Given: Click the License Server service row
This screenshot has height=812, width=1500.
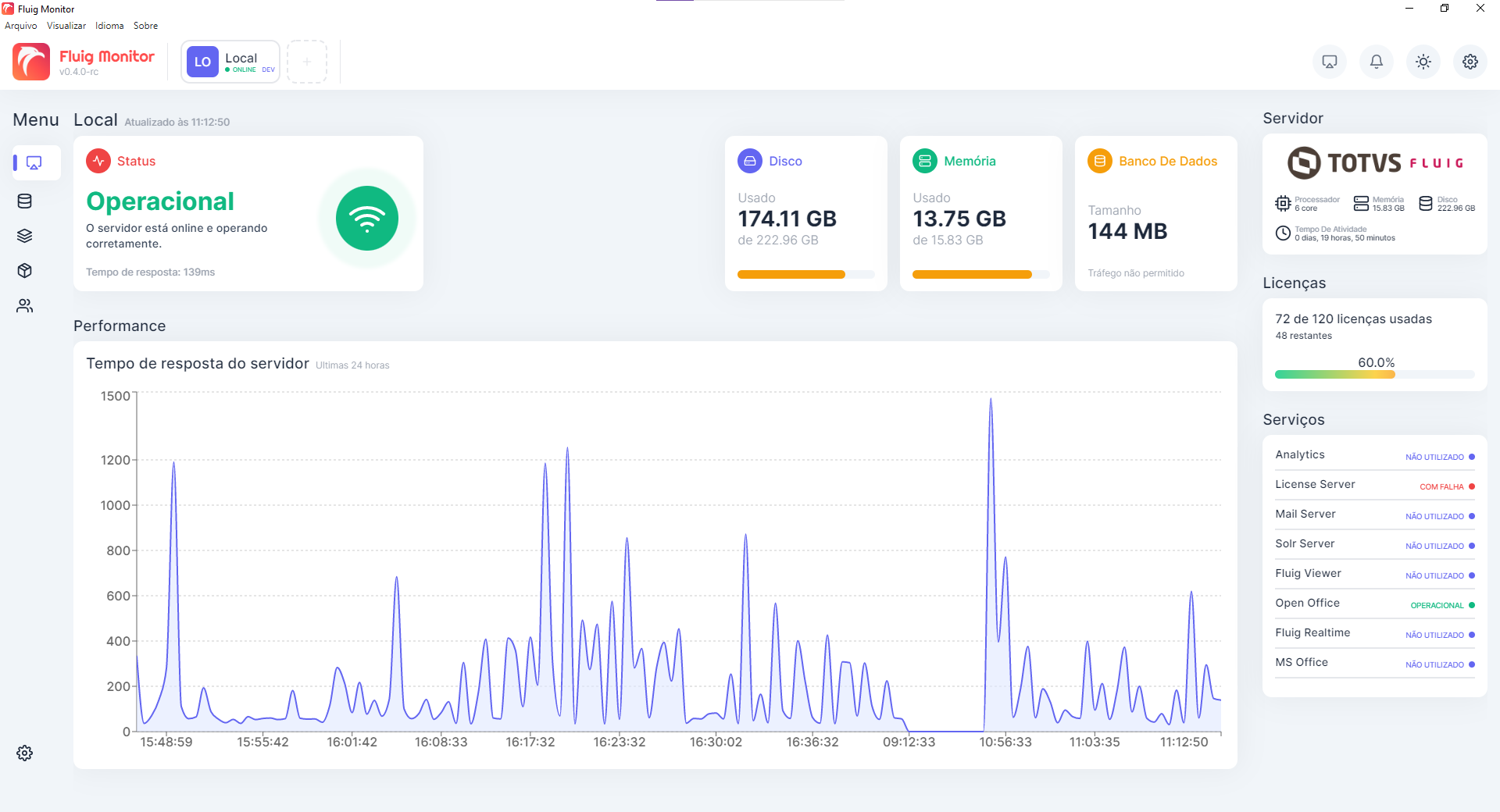Looking at the screenshot, I should tap(1374, 485).
